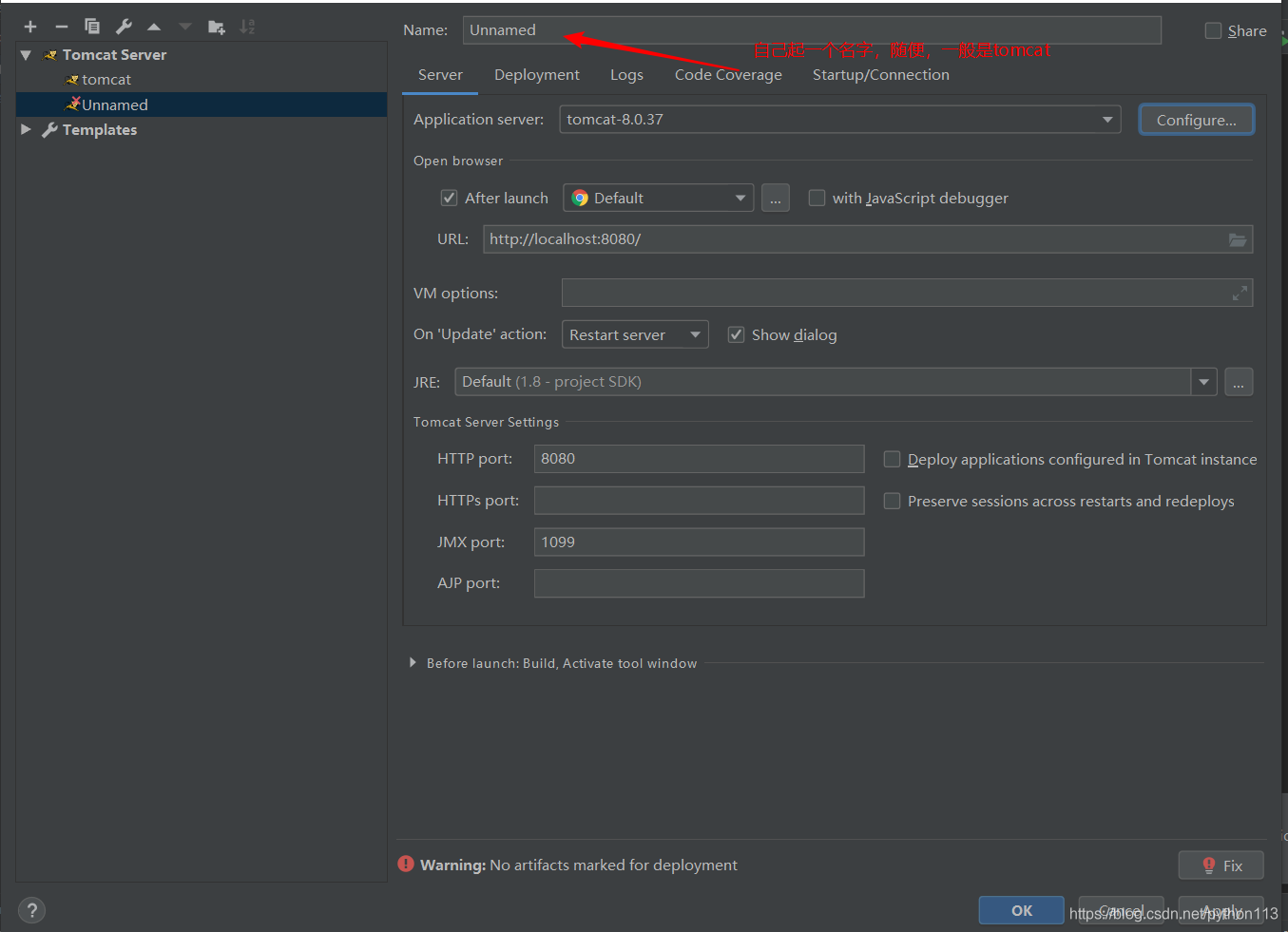
Task: Open On 'Update' action Restart server dropdown
Action: 635,334
